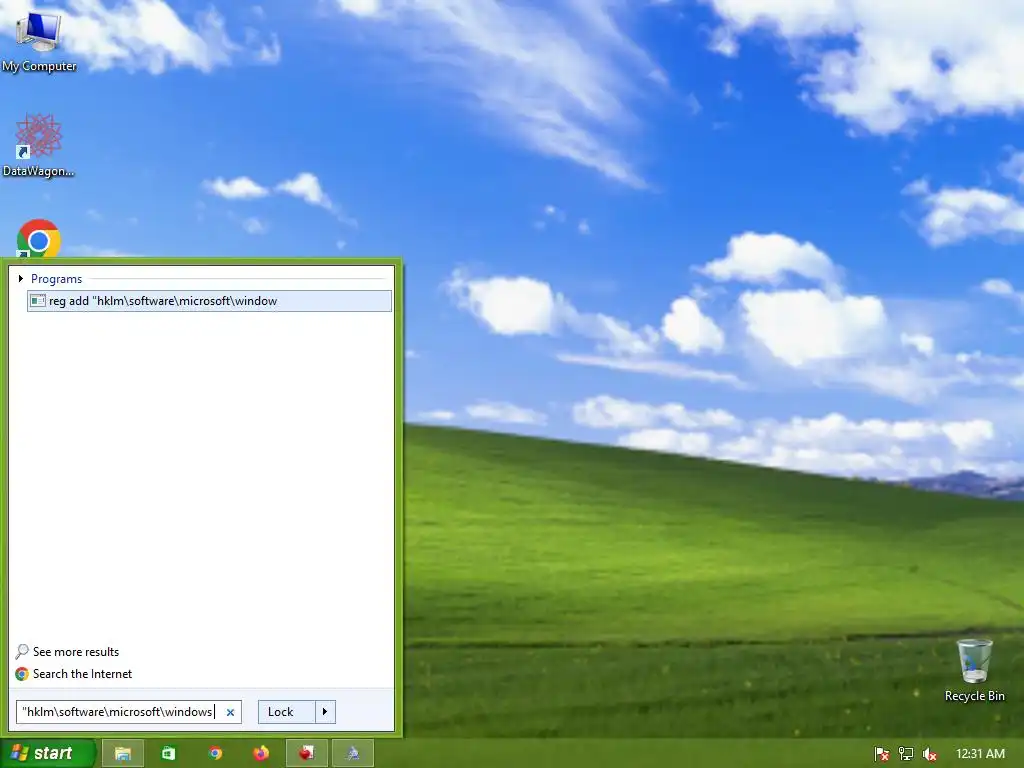Open the Microsoft Store taskbar icon

(x=168, y=754)
